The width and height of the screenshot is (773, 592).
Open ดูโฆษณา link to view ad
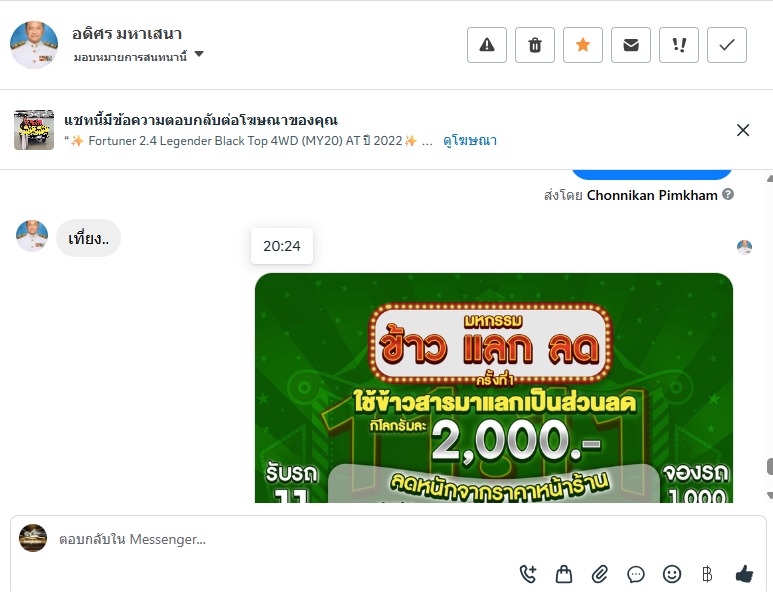pos(470,140)
